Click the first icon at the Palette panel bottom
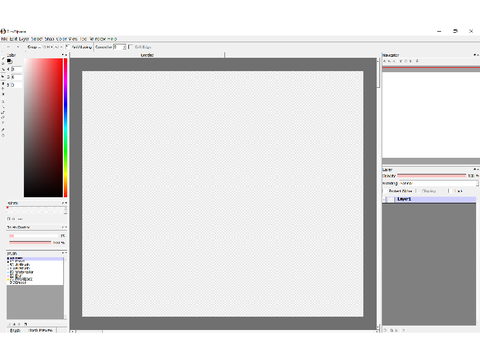The image size is (480, 360). [9, 219]
